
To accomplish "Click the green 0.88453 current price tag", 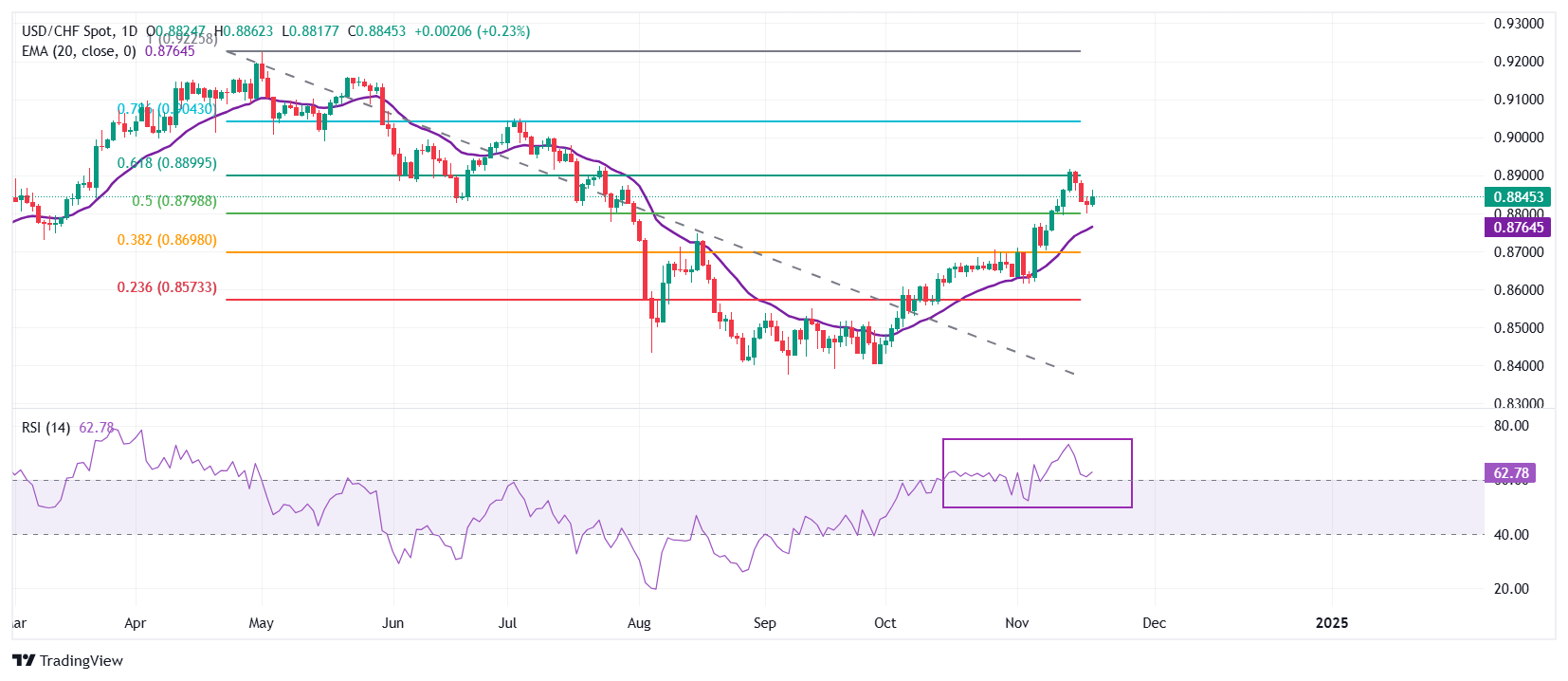I will click(1519, 197).
